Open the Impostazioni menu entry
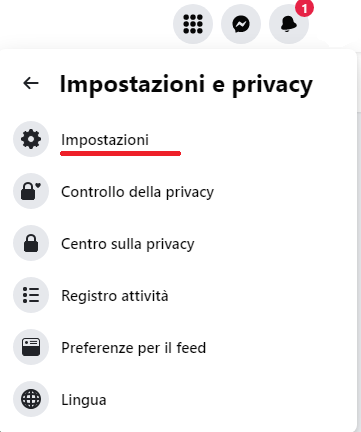The width and height of the screenshot is (361, 432). coord(105,140)
